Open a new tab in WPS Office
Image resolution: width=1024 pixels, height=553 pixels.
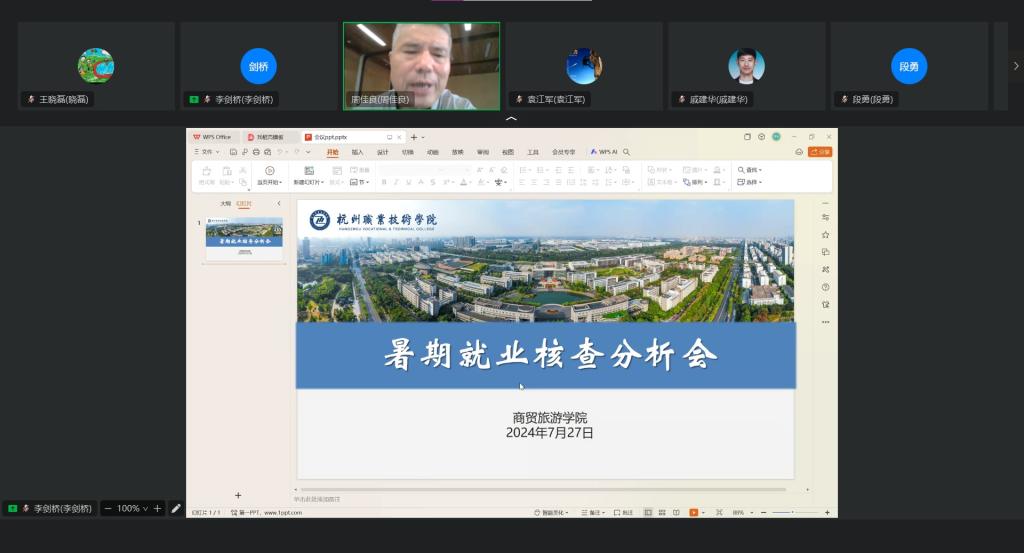[414, 137]
